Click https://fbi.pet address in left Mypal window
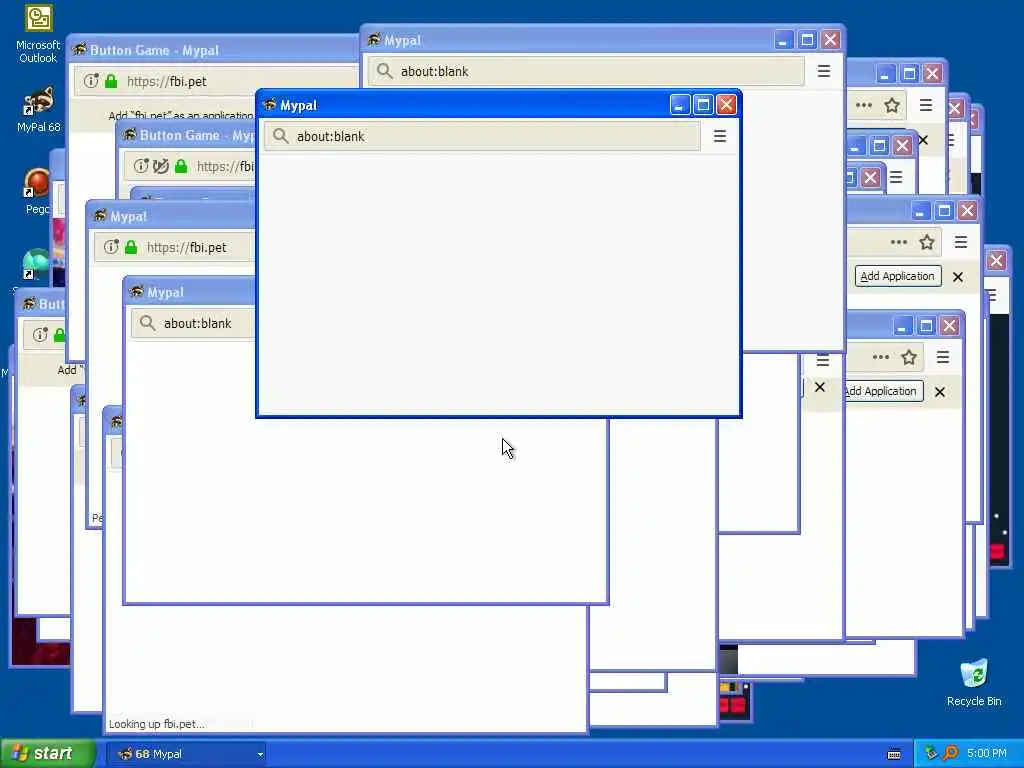Viewport: 1024px width, 768px height. [187, 248]
